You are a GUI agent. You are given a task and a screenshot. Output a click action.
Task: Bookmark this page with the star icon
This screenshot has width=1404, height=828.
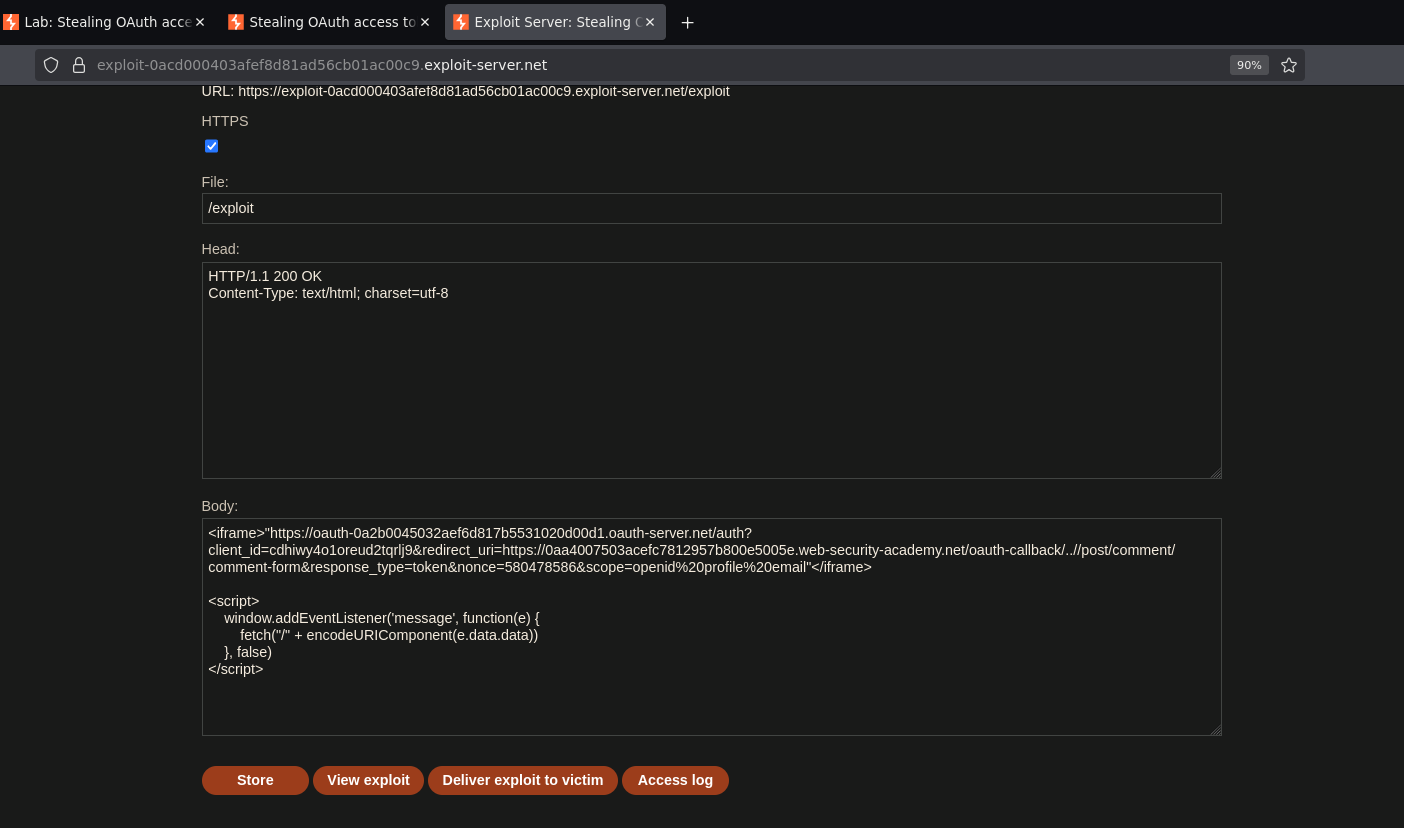coord(1289,65)
